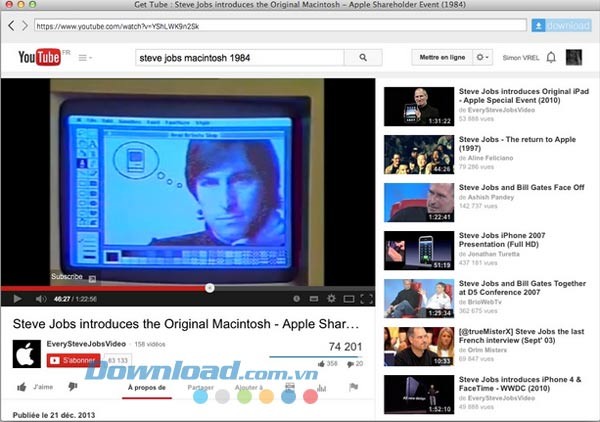600x422 pixels.
Task: Click the EverySteveJobsVideo channel under iPad video
Action: [x=501, y=110]
